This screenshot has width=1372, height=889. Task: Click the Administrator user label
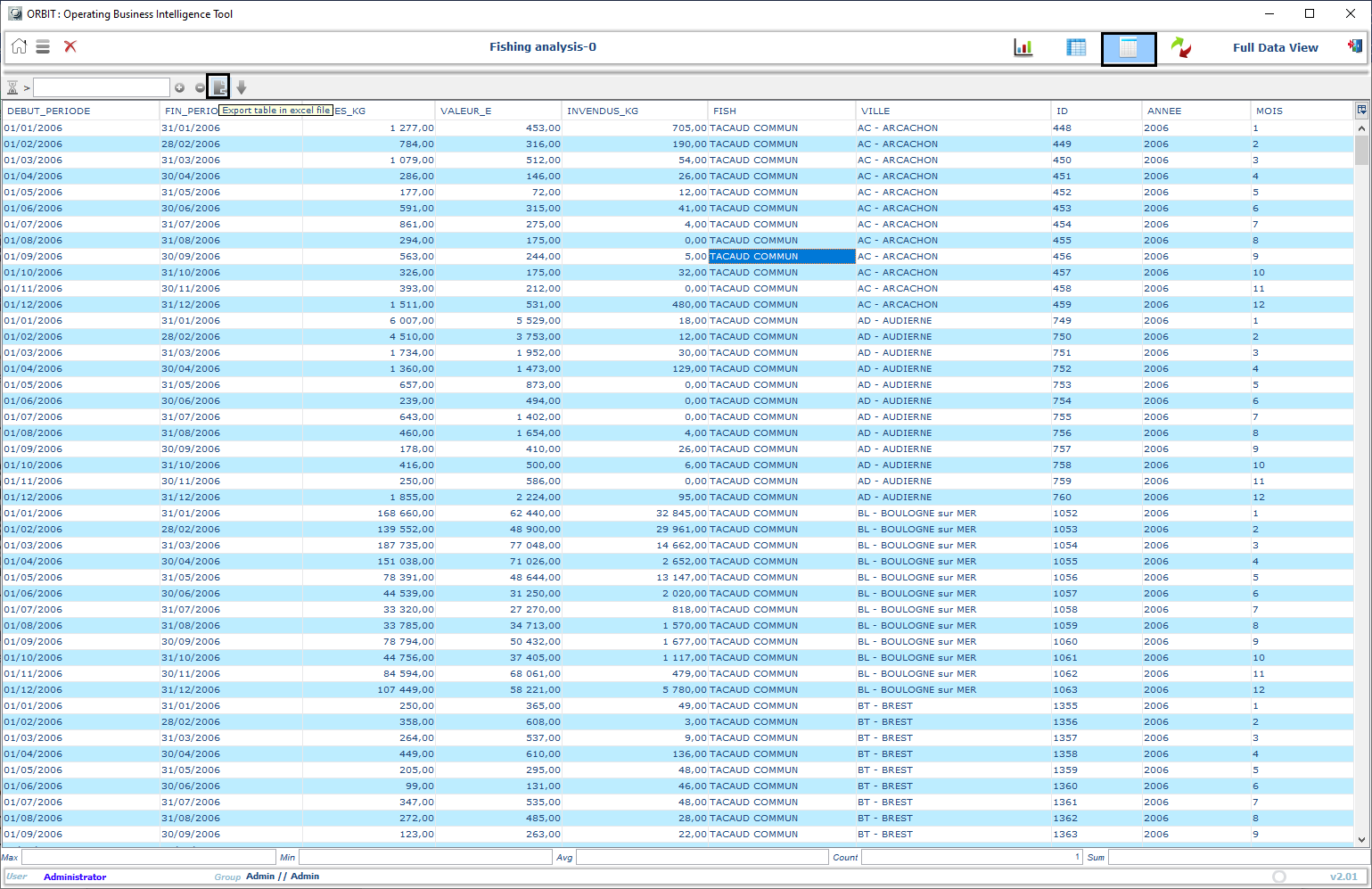point(75,877)
